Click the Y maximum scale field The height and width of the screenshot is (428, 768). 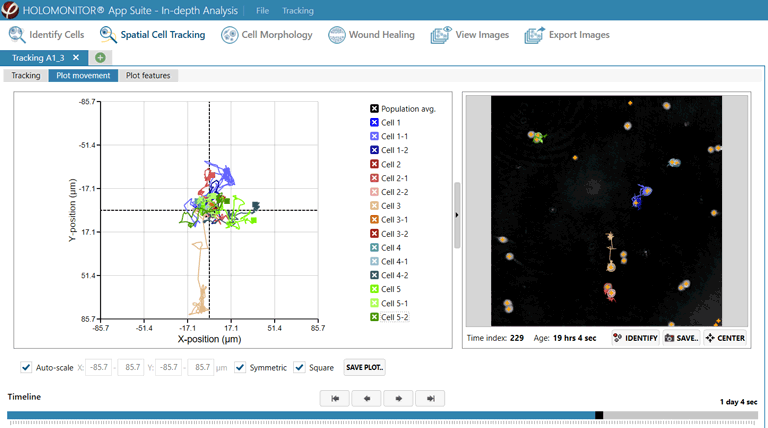[x=201, y=367]
